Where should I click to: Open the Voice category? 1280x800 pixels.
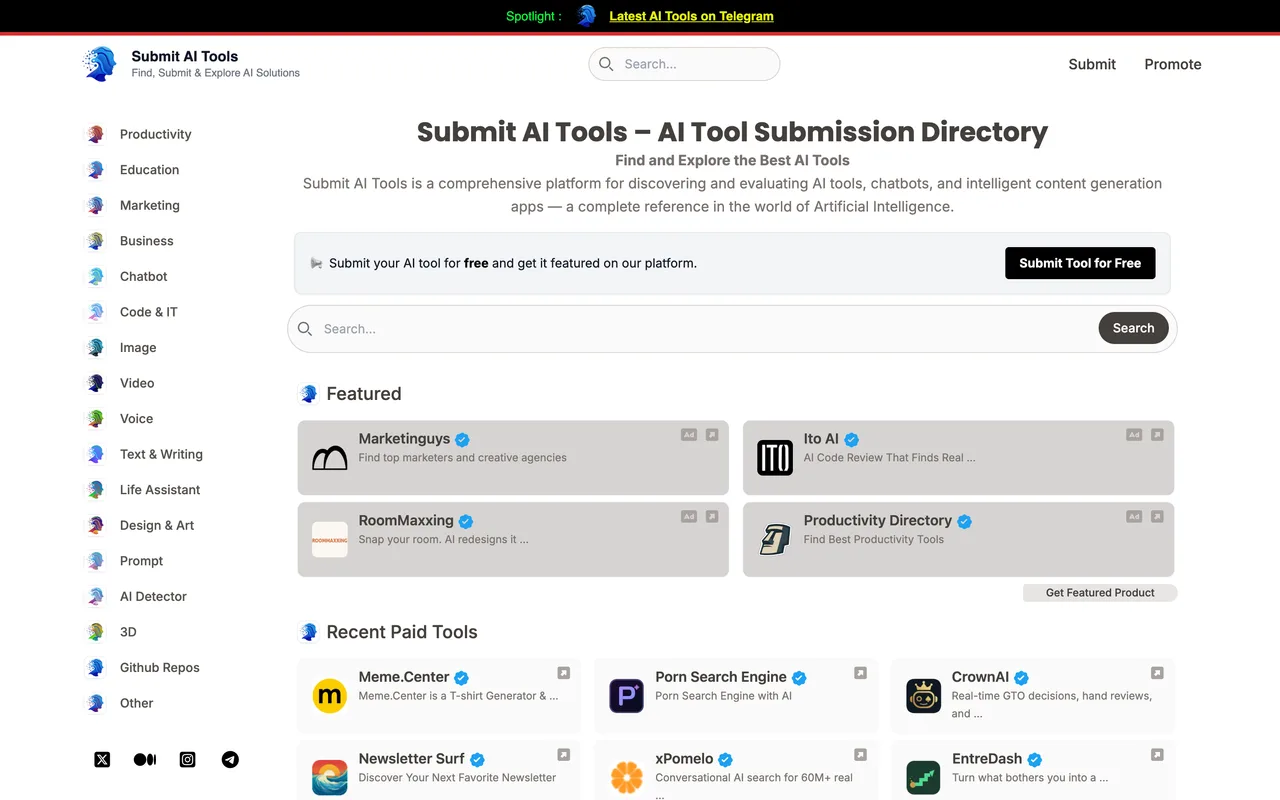pyautogui.click(x=136, y=419)
